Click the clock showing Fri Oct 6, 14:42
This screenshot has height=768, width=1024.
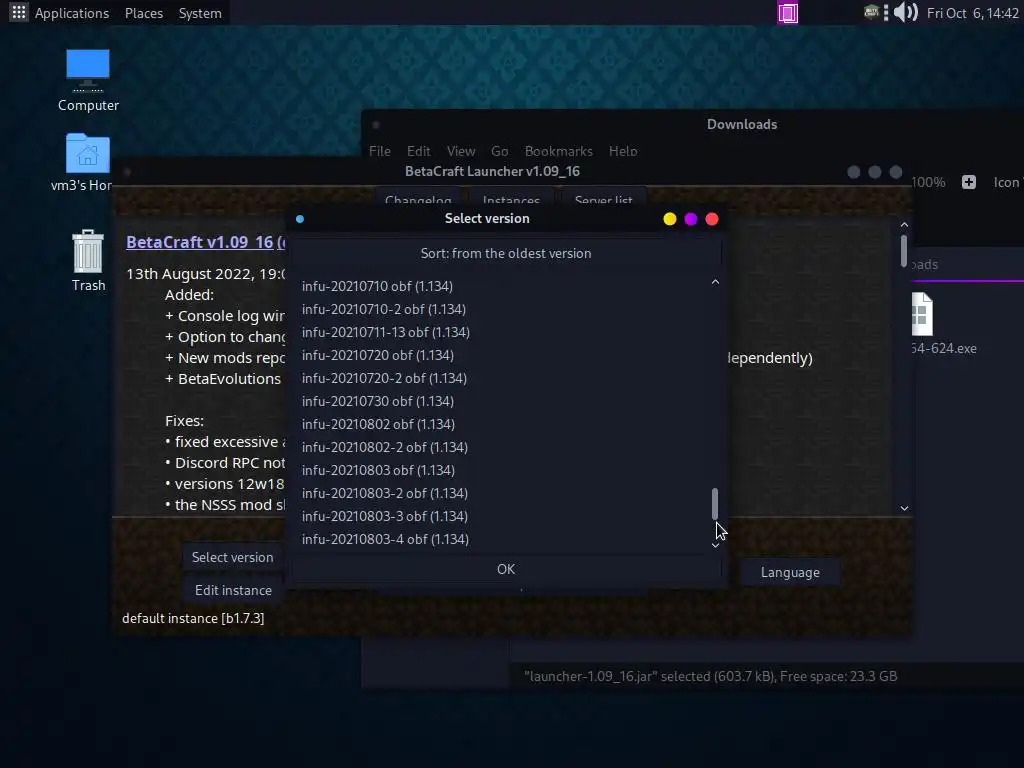coord(972,13)
